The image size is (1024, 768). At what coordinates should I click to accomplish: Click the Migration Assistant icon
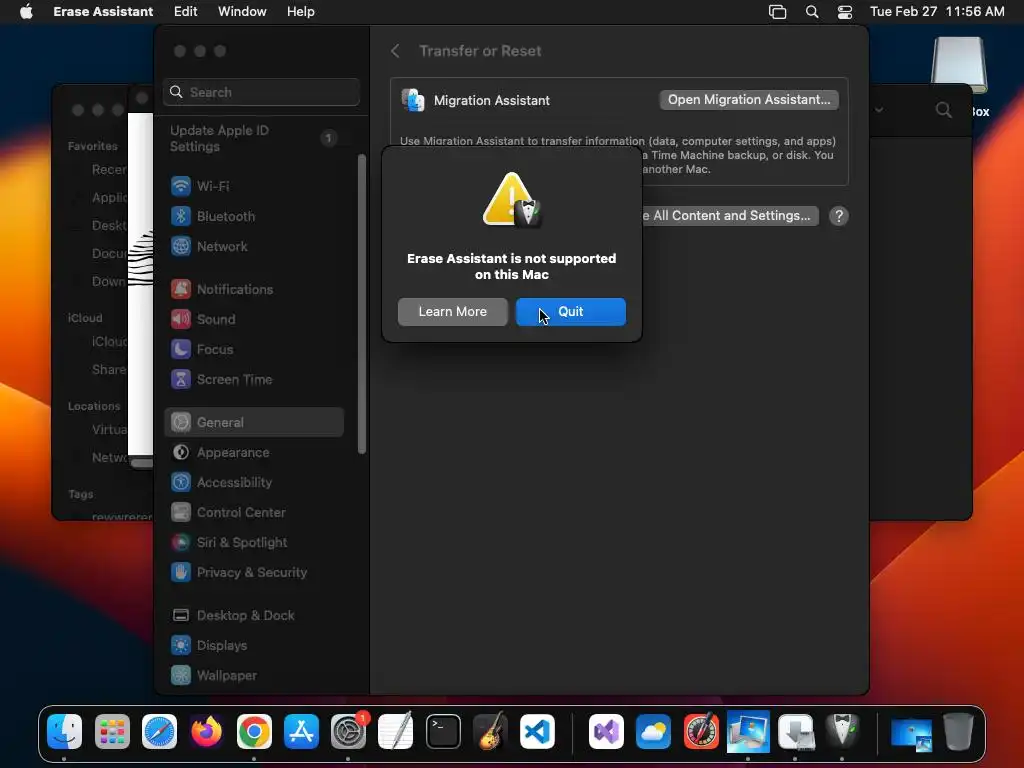[x=413, y=100]
